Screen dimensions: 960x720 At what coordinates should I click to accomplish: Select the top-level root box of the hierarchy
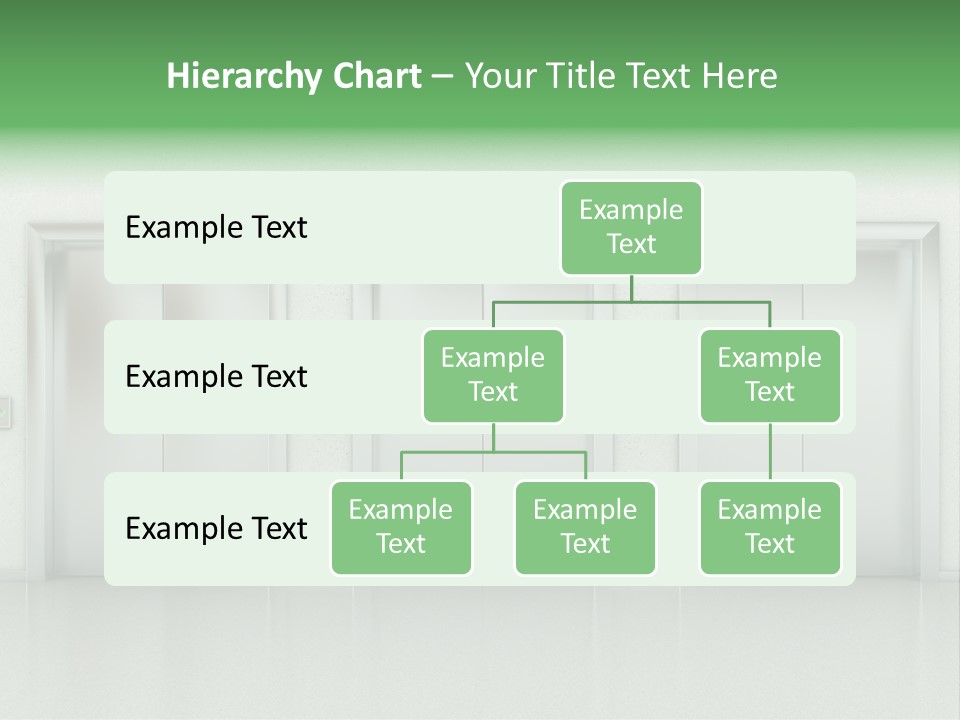click(x=631, y=227)
